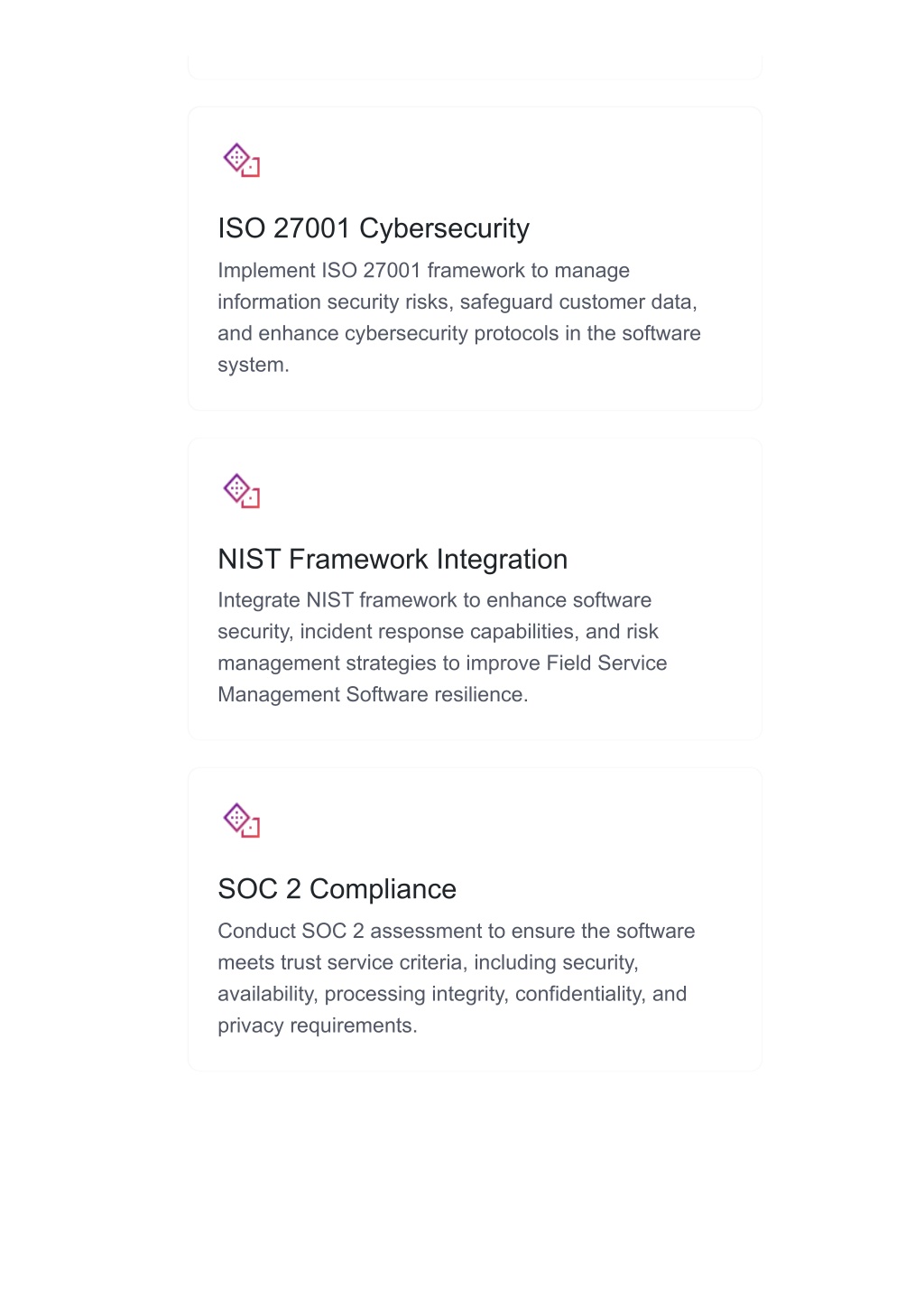
Task: Click 'privacy requirements.' in SOC 2 card
Action: coord(318,1025)
